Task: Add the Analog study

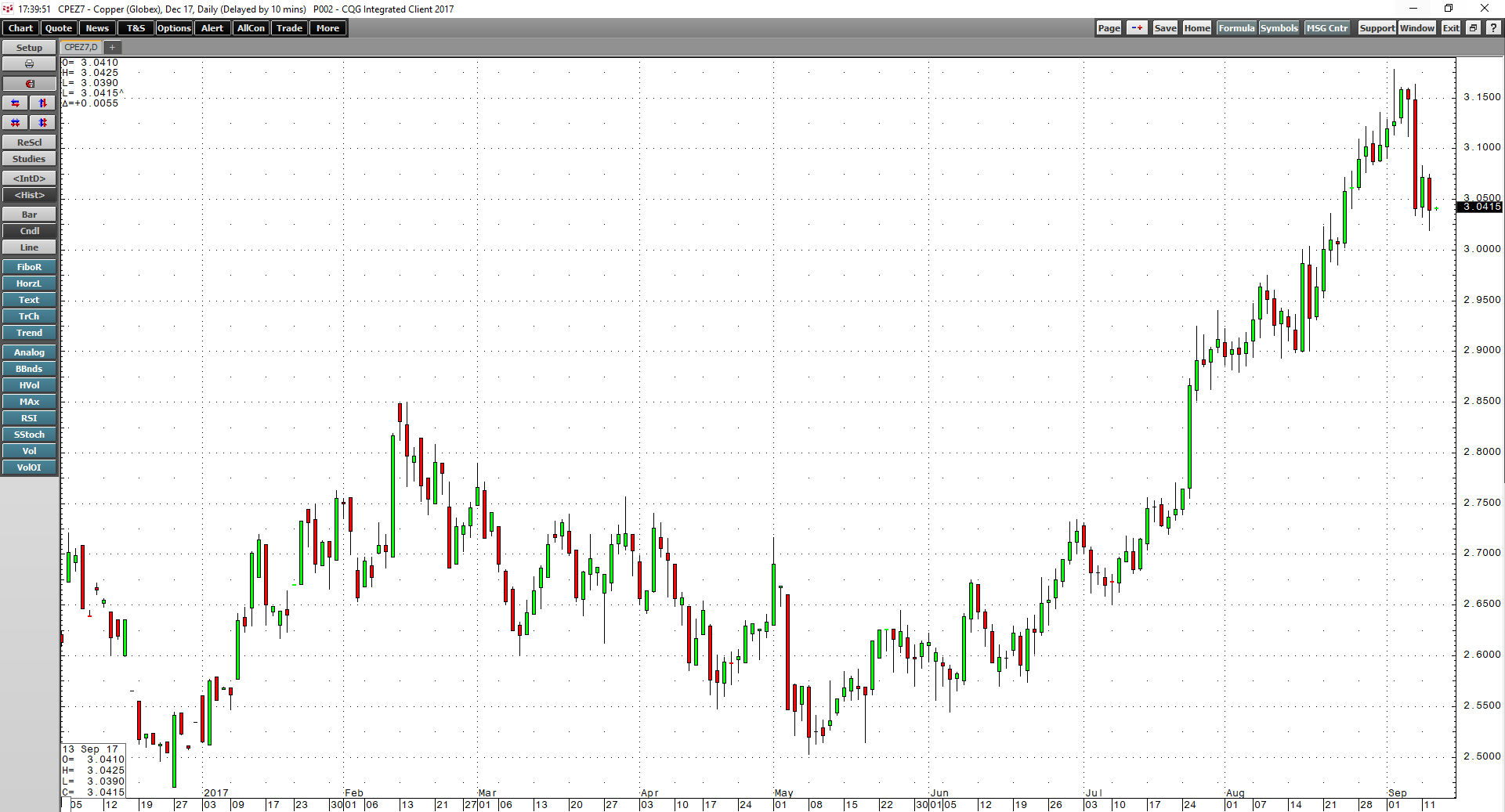Action: (x=29, y=352)
